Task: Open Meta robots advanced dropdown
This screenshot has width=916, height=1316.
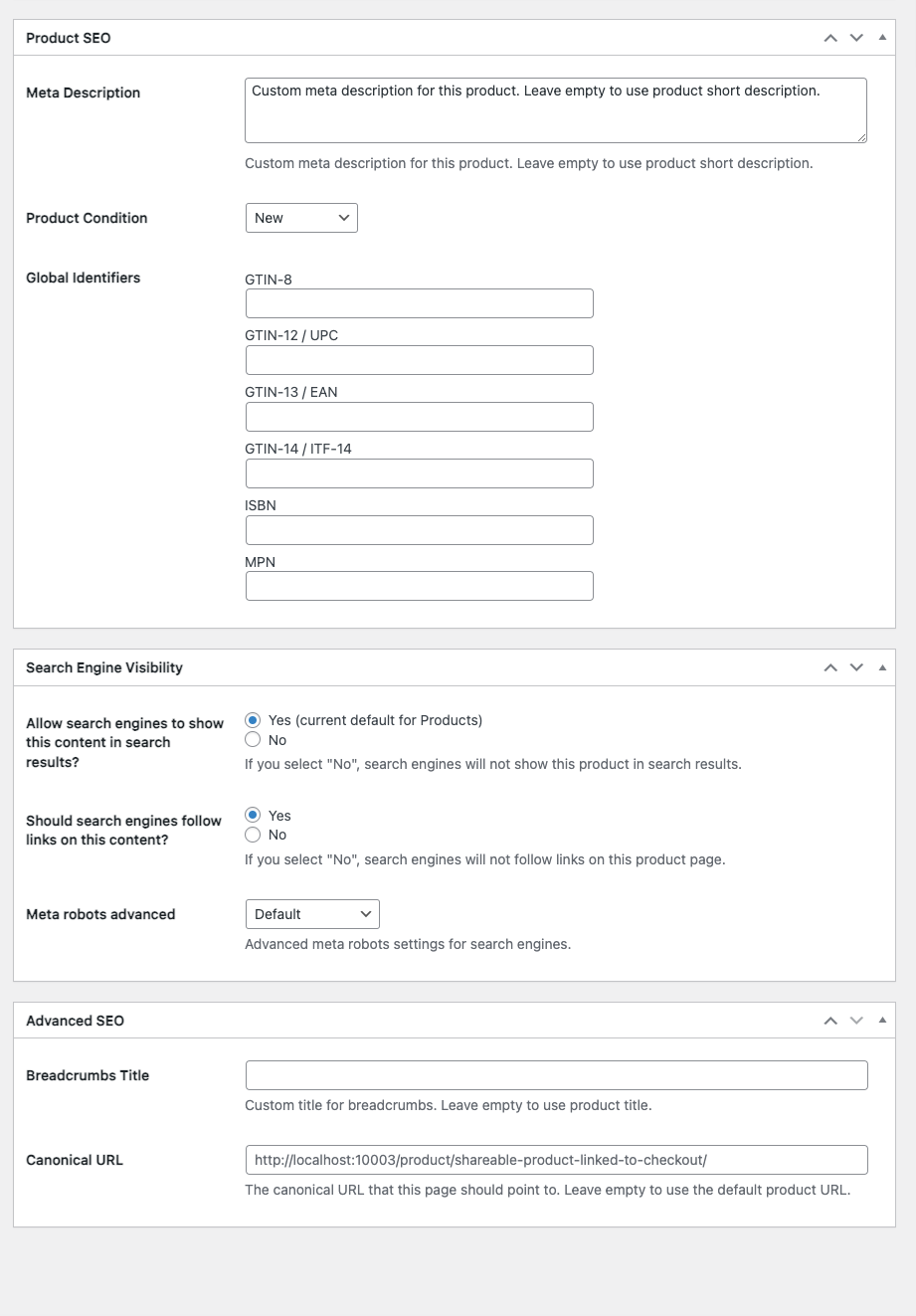Action: pos(312,914)
